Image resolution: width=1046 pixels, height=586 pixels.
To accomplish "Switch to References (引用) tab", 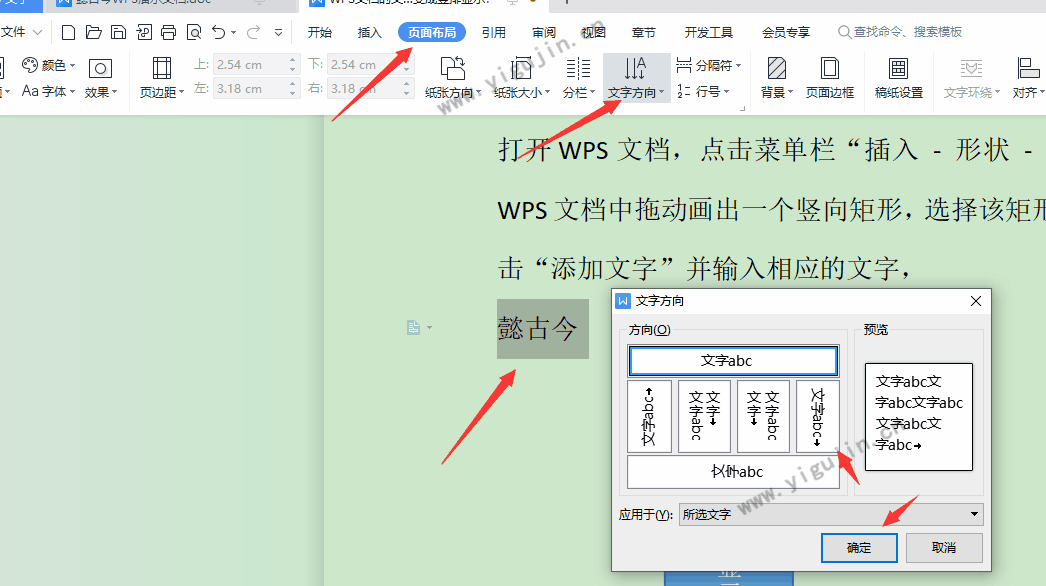I will (494, 32).
